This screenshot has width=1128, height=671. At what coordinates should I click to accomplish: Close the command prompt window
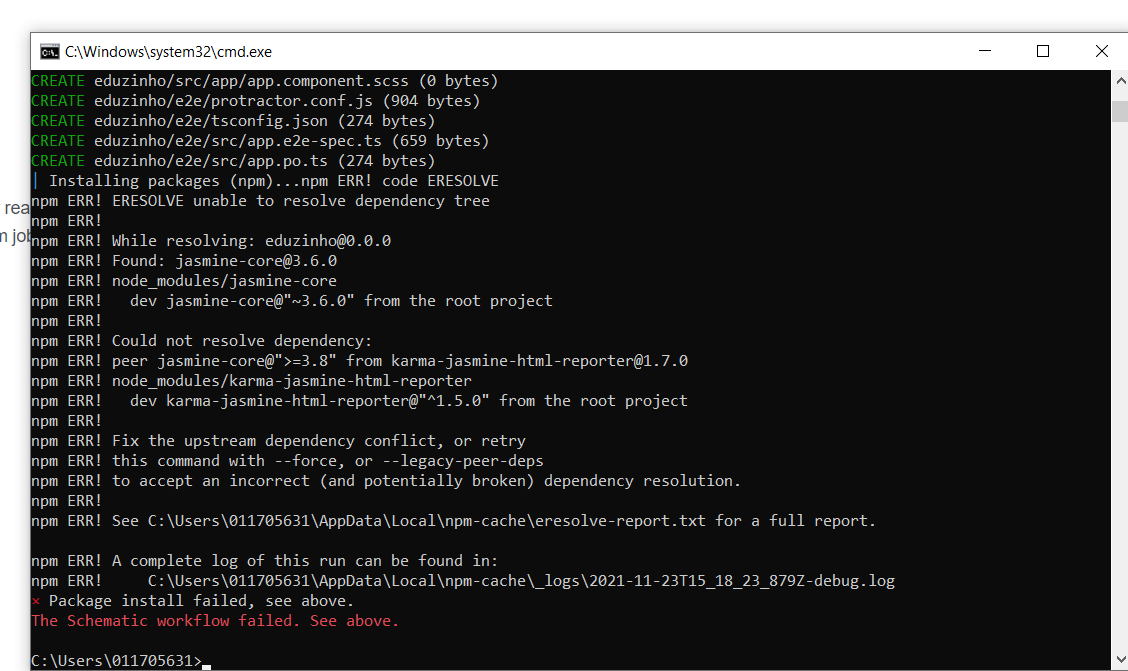pyautogui.click(x=1101, y=51)
